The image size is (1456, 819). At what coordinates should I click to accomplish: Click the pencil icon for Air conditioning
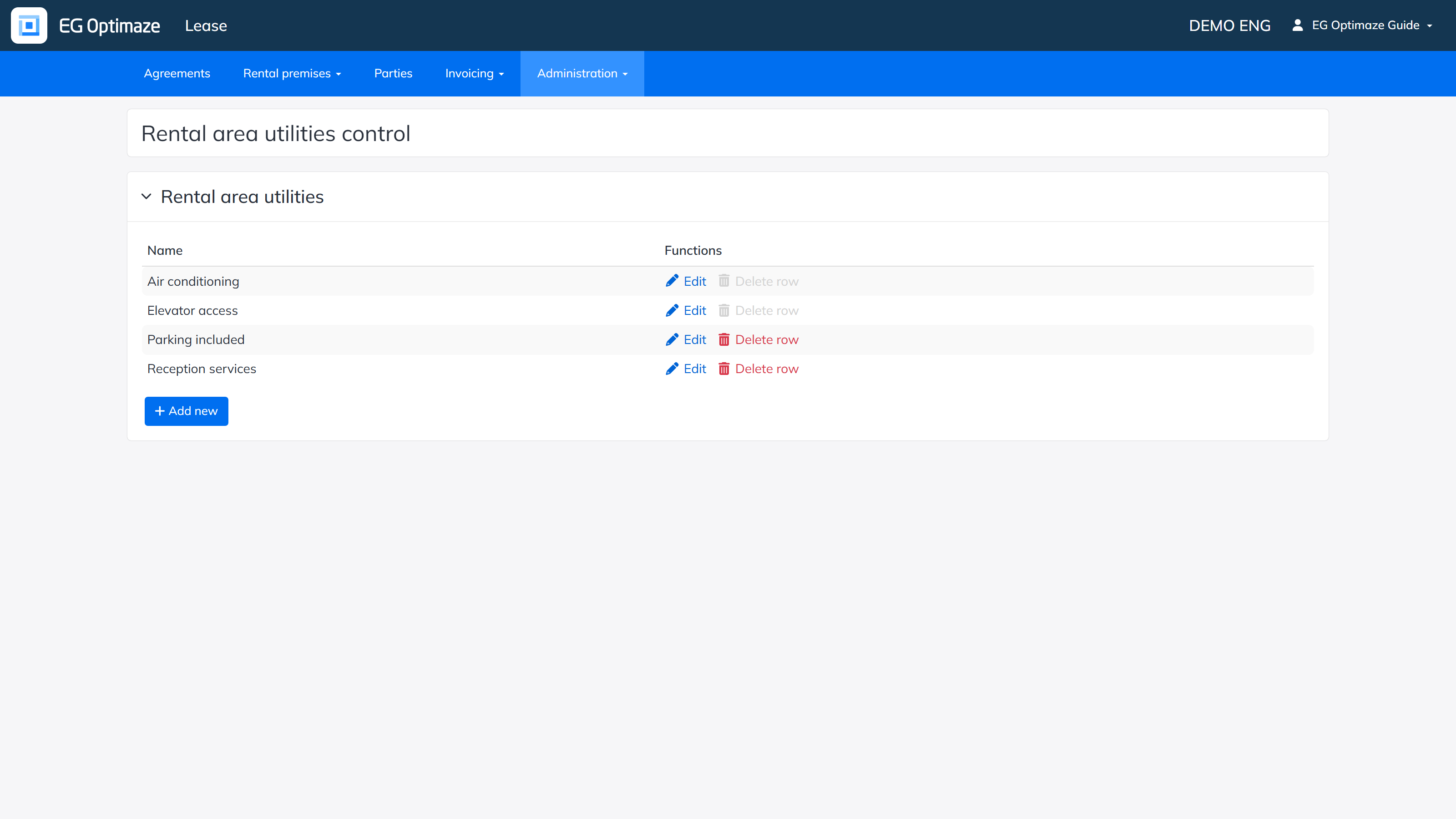tap(672, 281)
